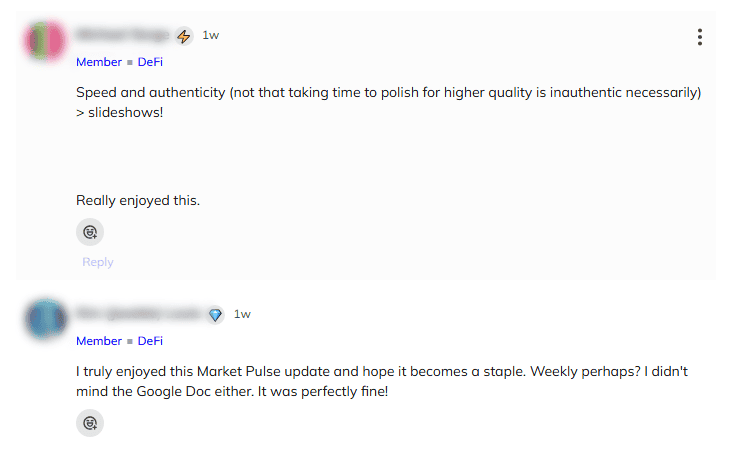
Task: Click the blurred username of the second commenter
Action: point(139,315)
